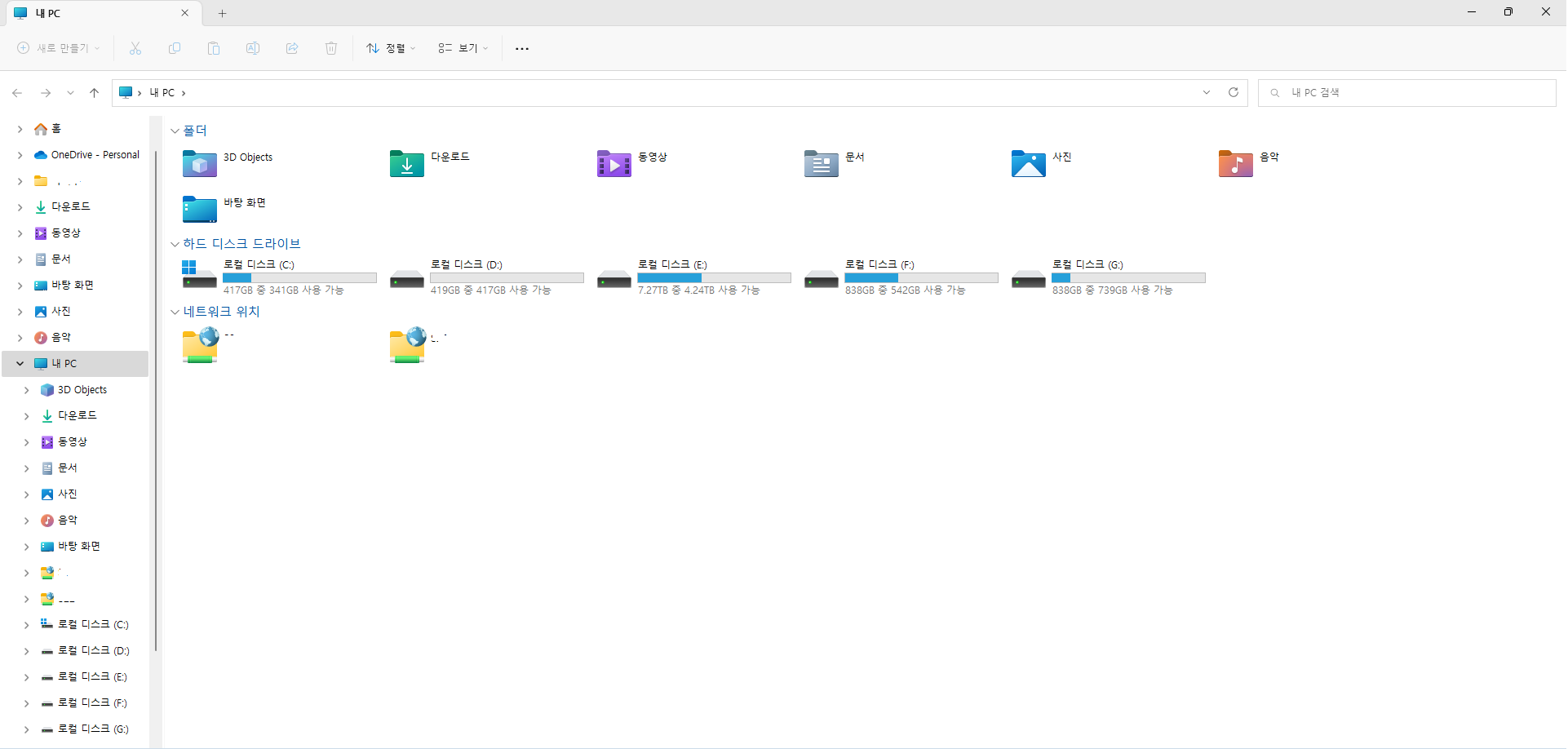This screenshot has width=1568, height=749.
Task: Expand sidebar 로컬 디스크 (G:) node
Action: (26, 729)
